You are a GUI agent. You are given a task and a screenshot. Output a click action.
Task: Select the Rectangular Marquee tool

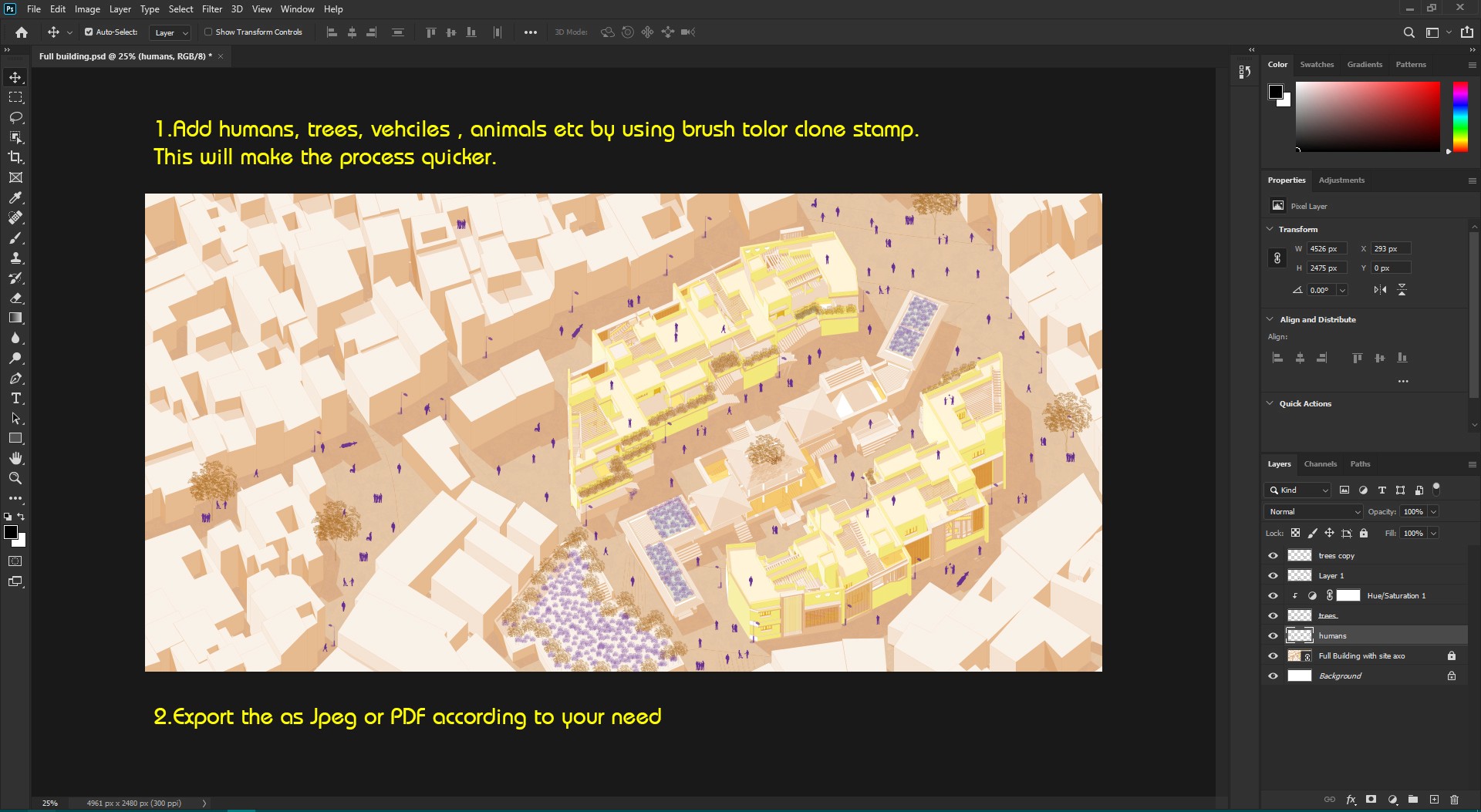15,97
